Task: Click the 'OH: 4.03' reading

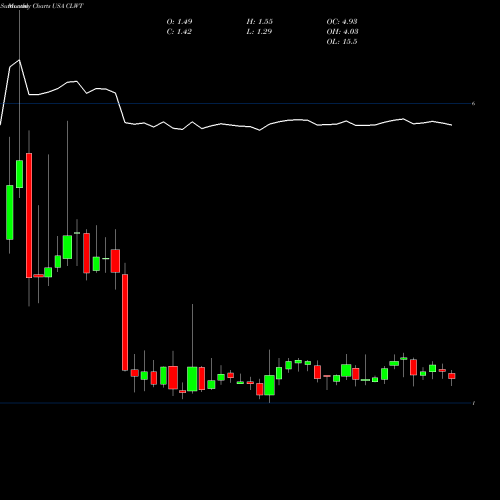Action: point(342,32)
